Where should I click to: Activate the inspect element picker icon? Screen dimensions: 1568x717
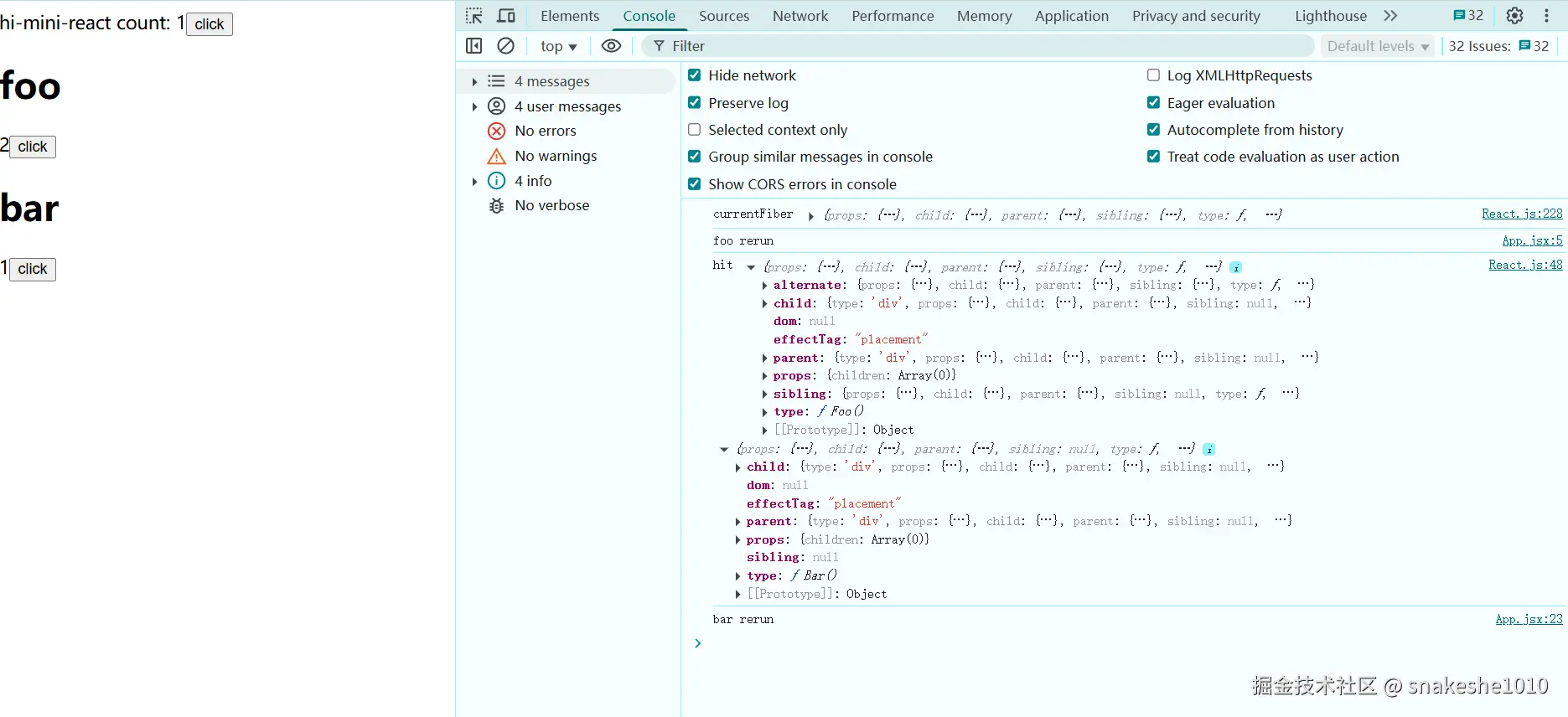pyautogui.click(x=474, y=16)
